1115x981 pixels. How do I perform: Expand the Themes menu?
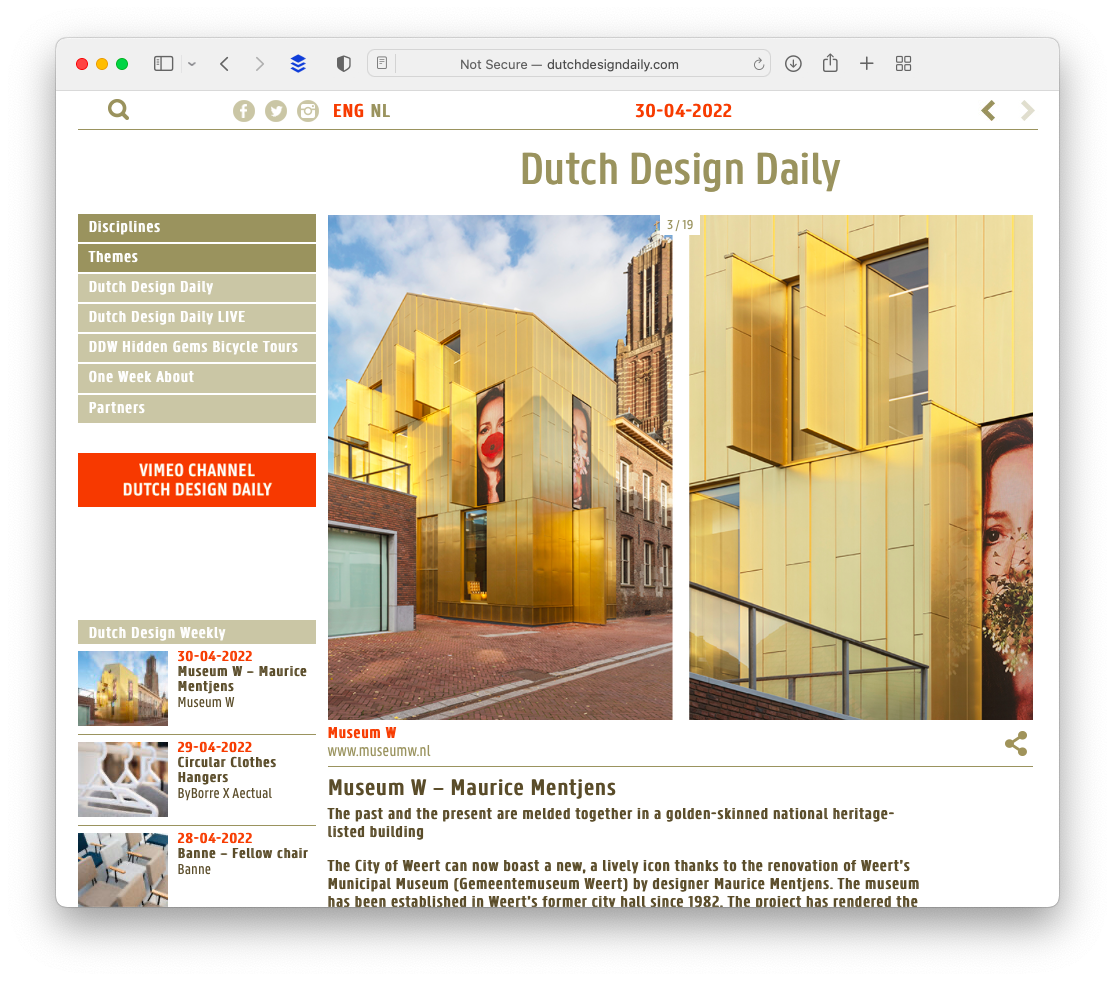[x=197, y=257]
